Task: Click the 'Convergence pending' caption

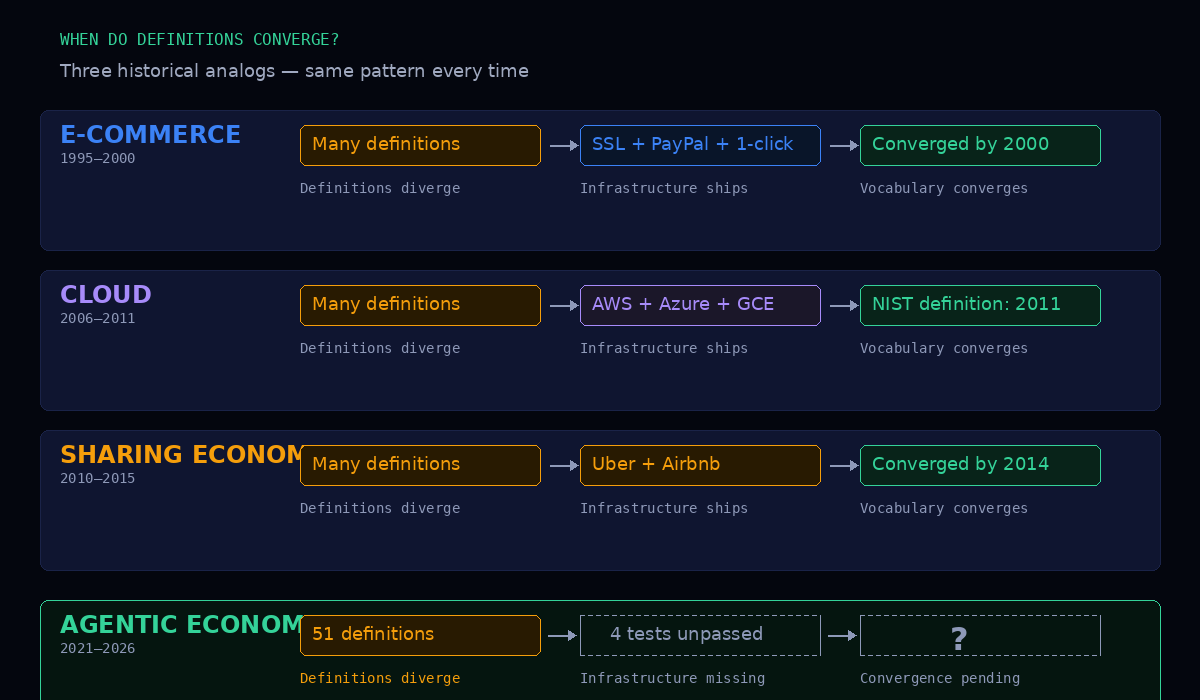Action: [940, 678]
